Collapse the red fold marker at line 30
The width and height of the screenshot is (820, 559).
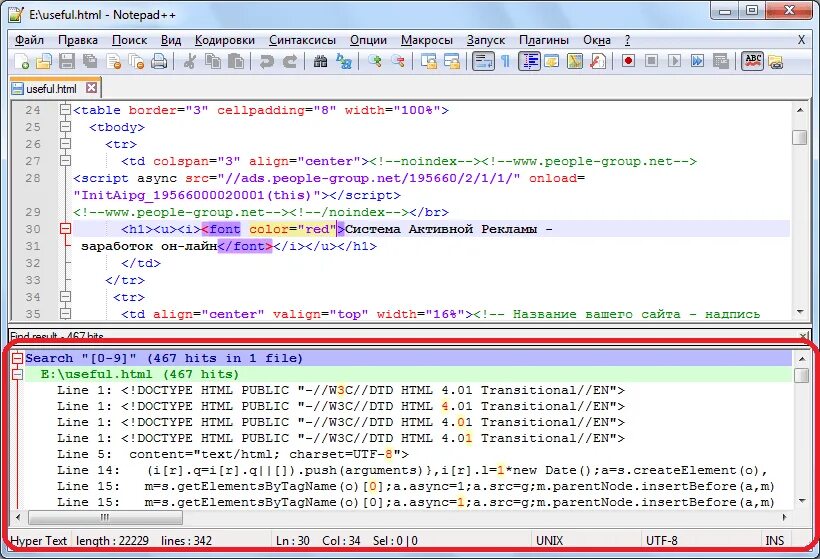[65, 229]
